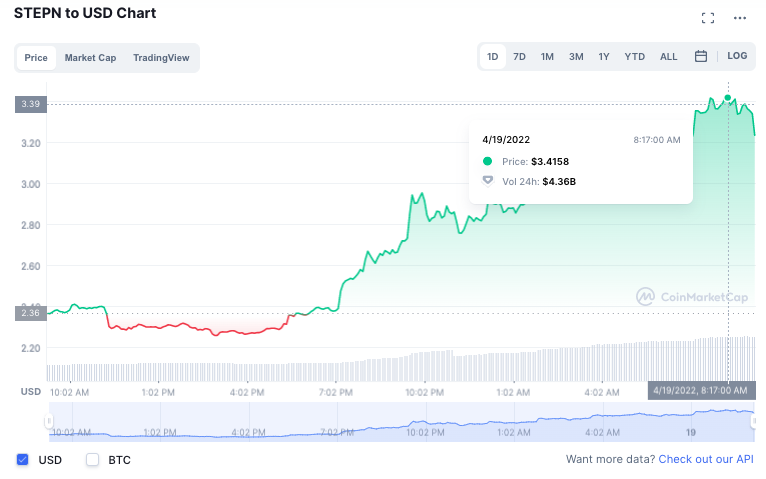
Task: Select the YTD time range
Action: coord(635,57)
